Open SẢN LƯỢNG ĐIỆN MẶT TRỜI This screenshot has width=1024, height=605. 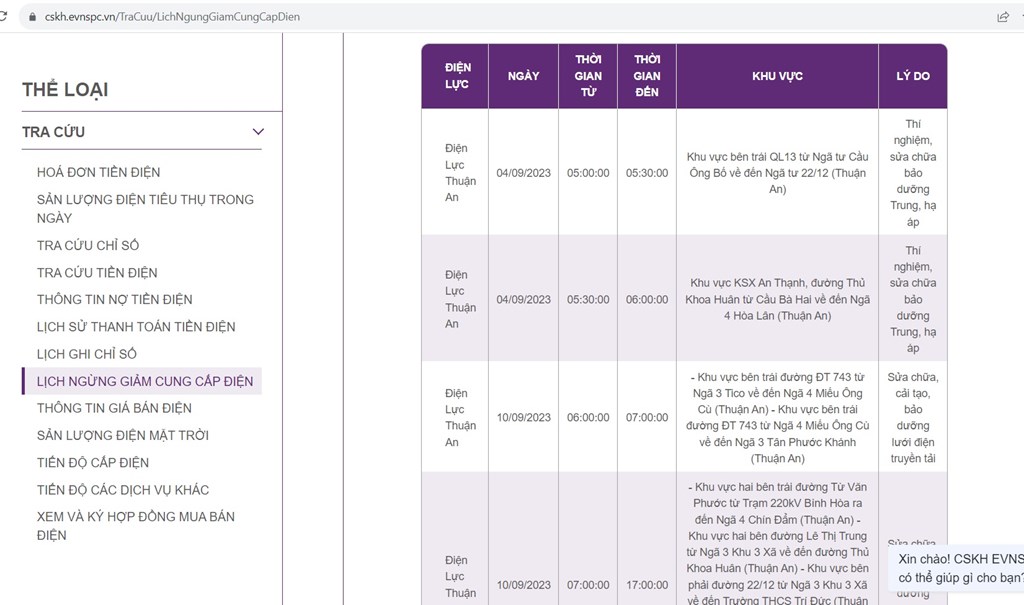(x=123, y=436)
